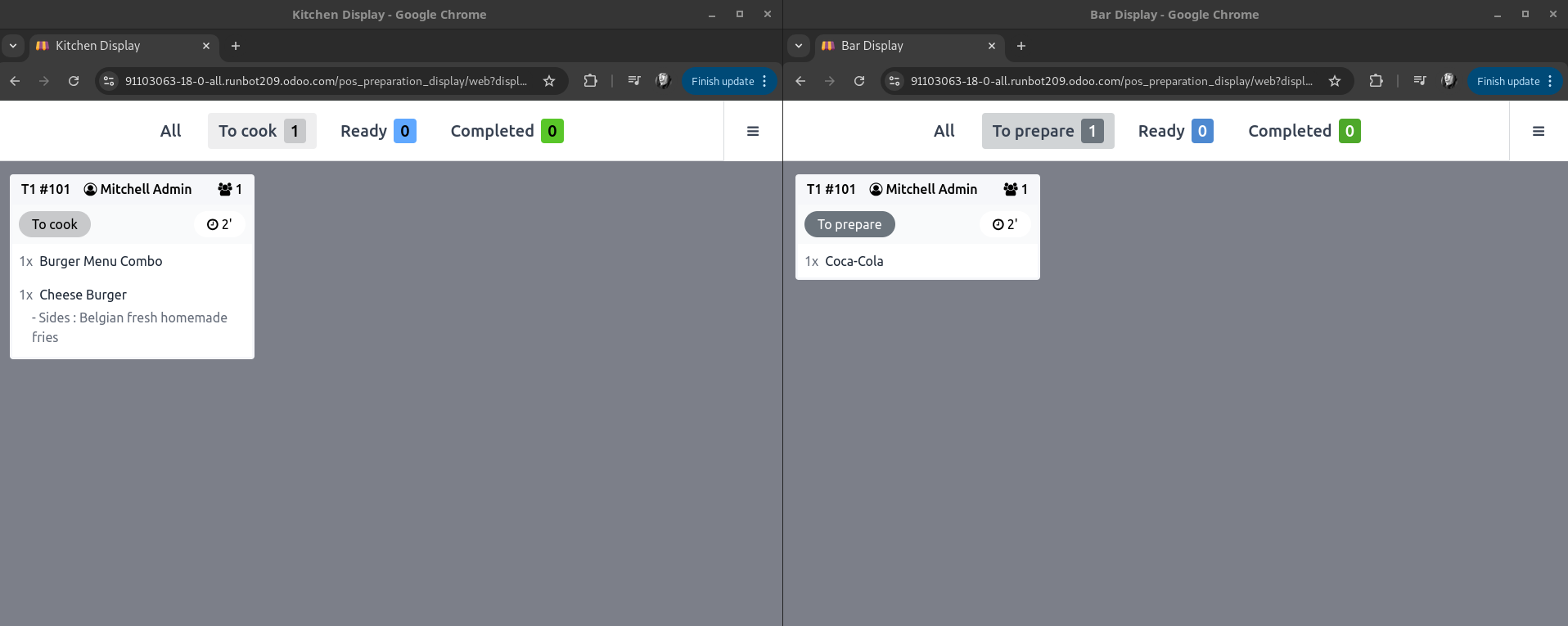Go back in the Bar Display window
This screenshot has width=1568, height=626.
pos(800,81)
